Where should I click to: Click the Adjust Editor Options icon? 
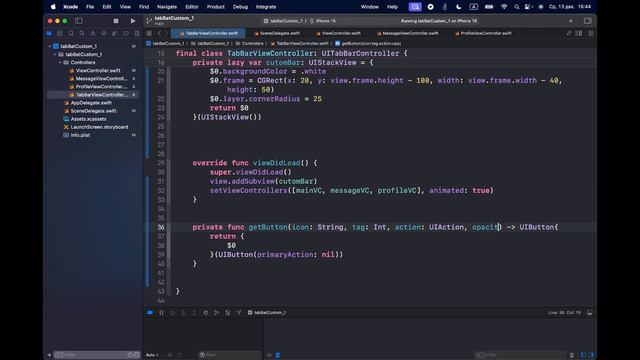pos(579,33)
